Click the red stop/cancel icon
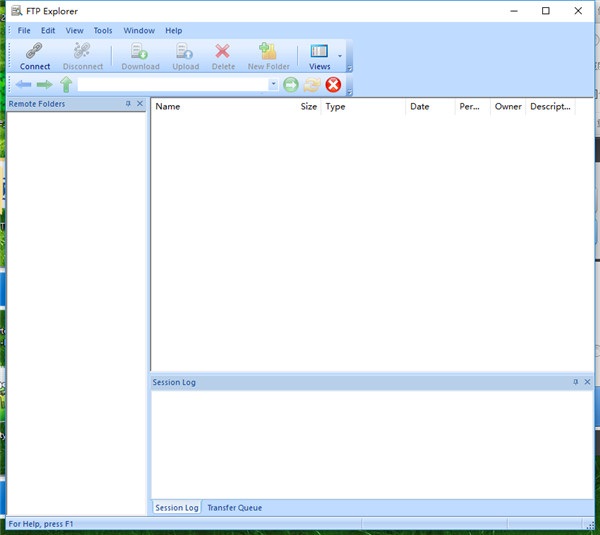The height and width of the screenshot is (535, 600). 333,85
